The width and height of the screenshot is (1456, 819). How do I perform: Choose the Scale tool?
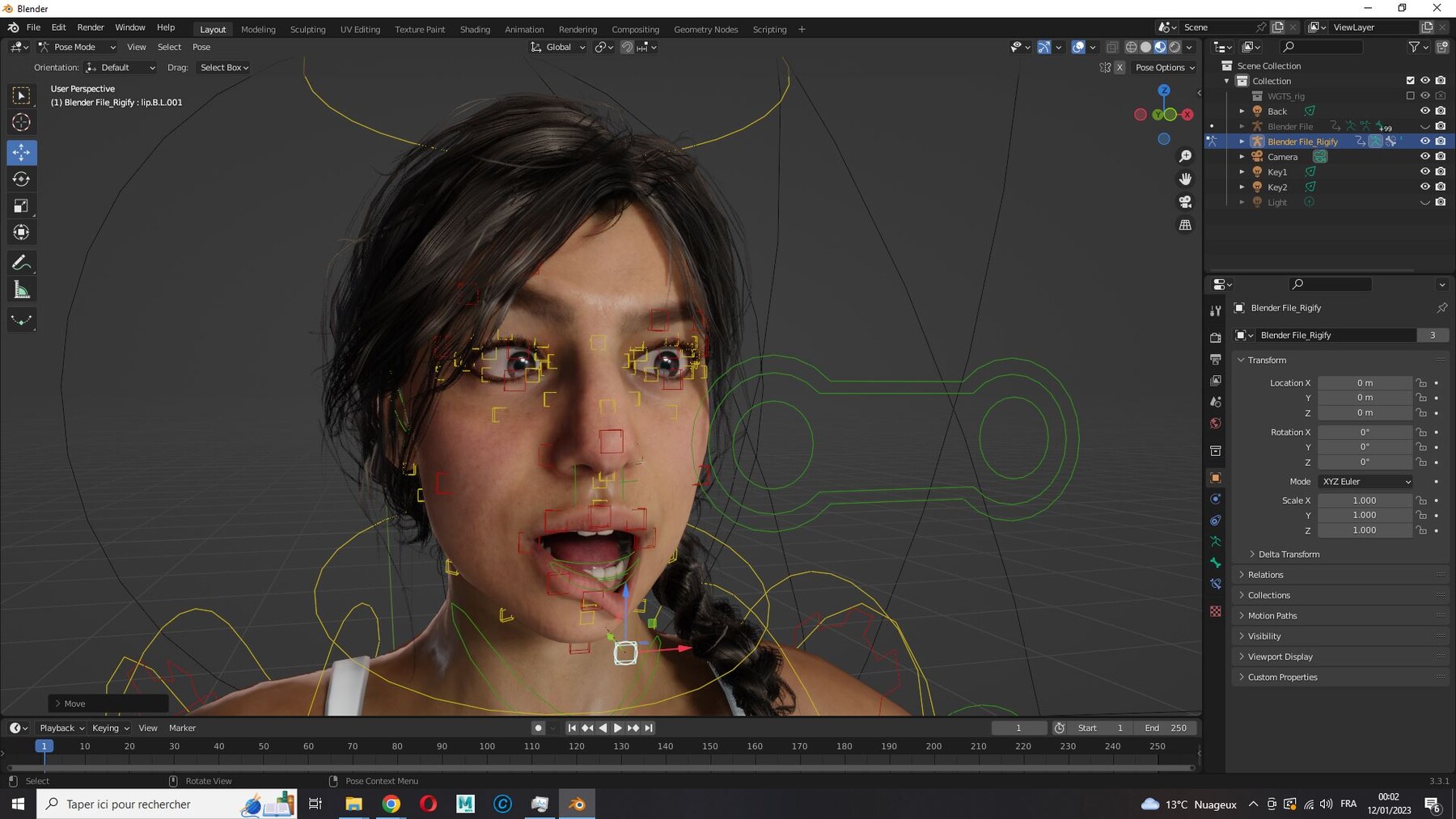pos(22,205)
